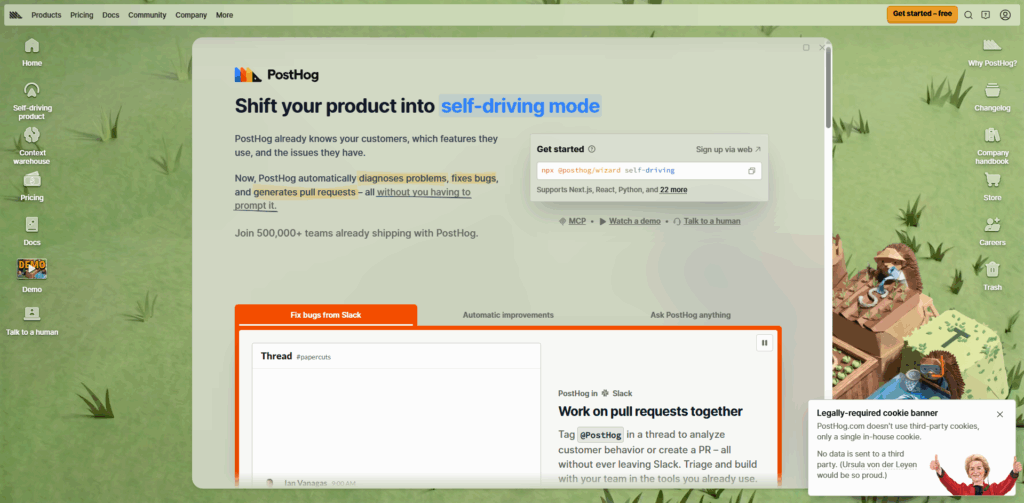Click Work on pull requests together heading
This screenshot has height=503, width=1024.
point(650,412)
